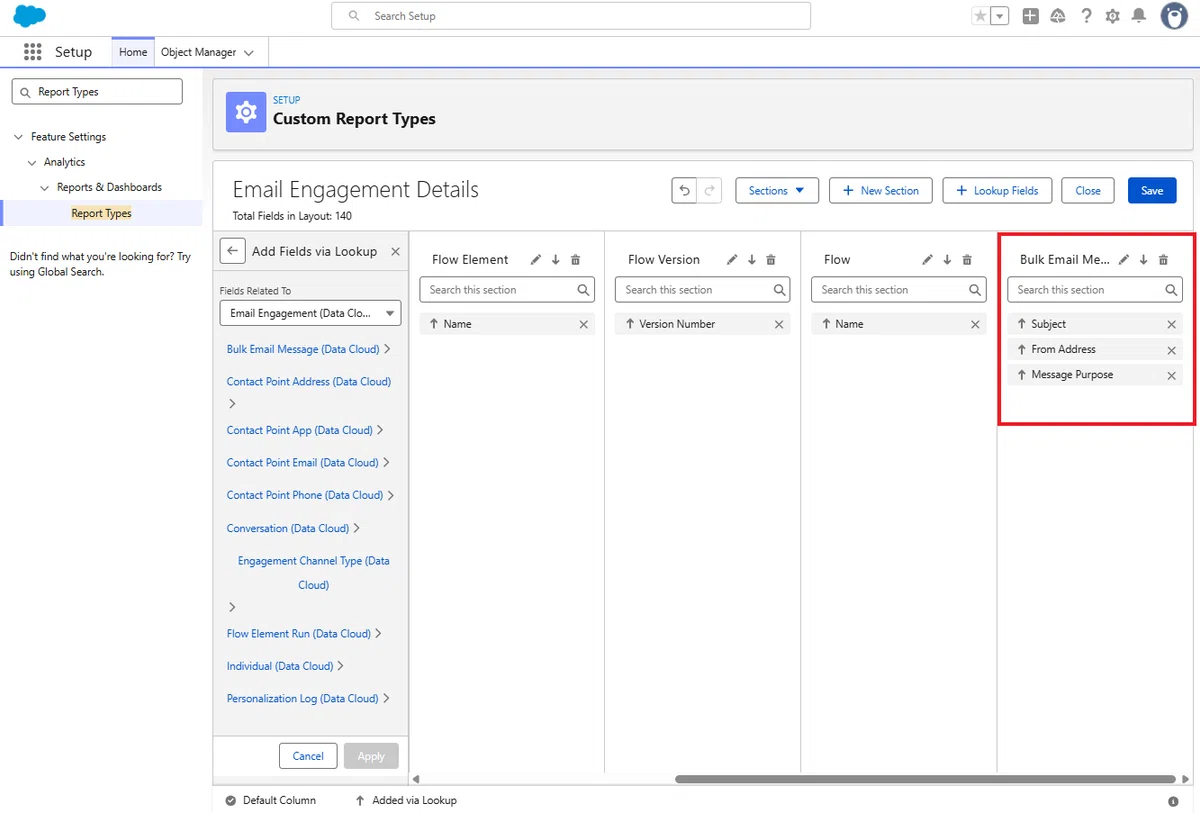Open the Setup gear menu
1200x813 pixels.
tap(1112, 16)
